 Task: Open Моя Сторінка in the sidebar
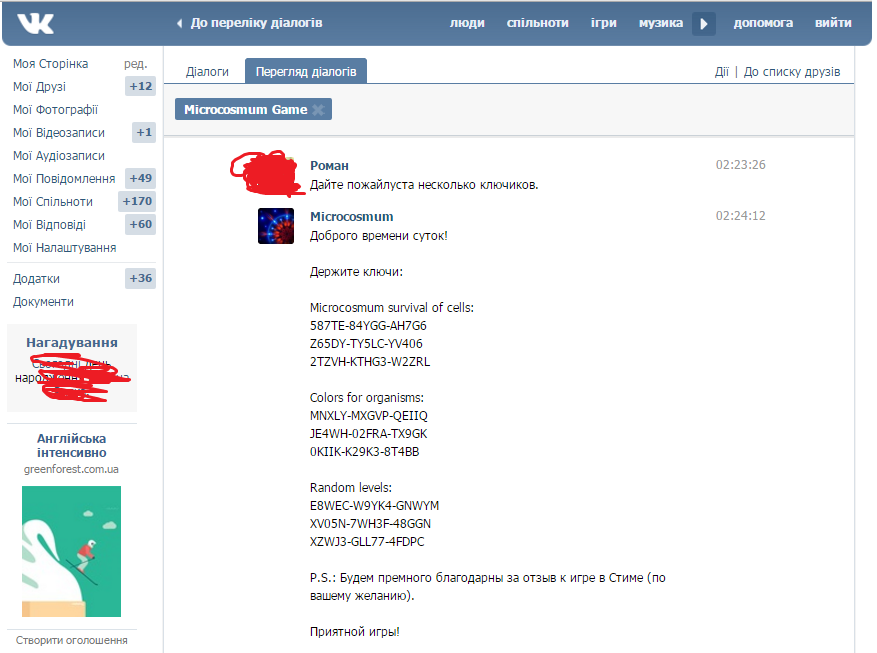point(50,64)
